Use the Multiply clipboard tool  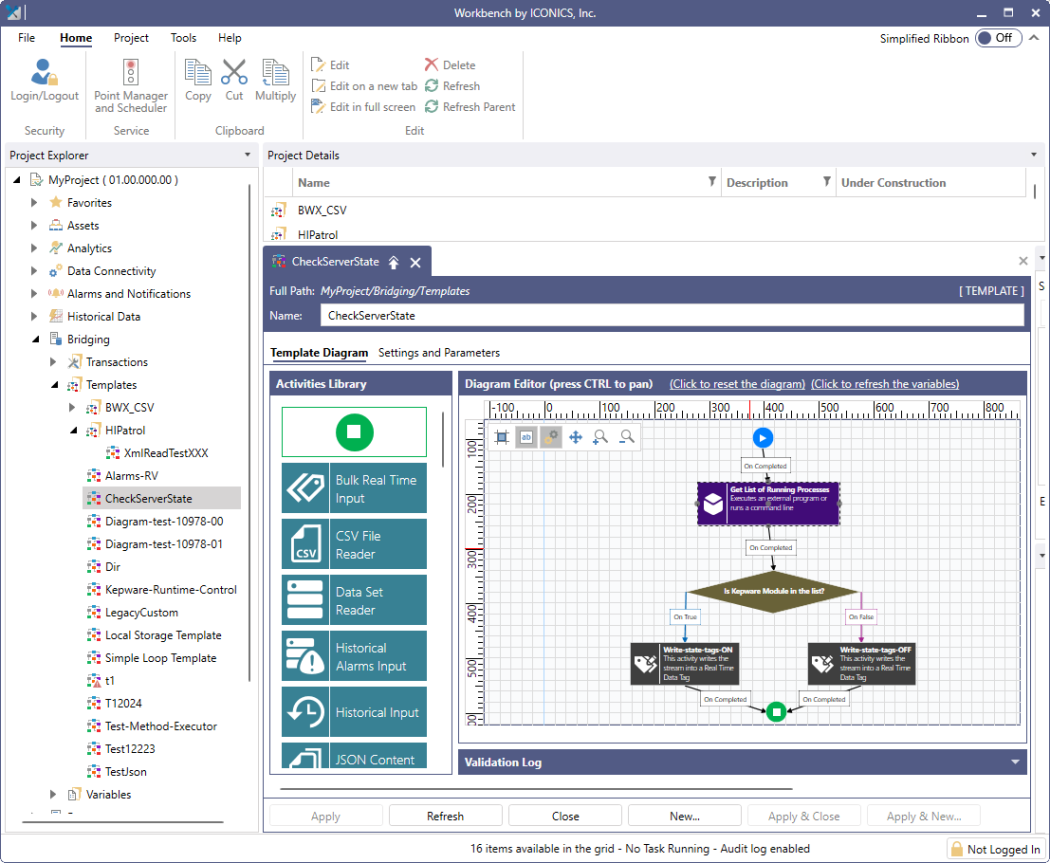(x=275, y=80)
